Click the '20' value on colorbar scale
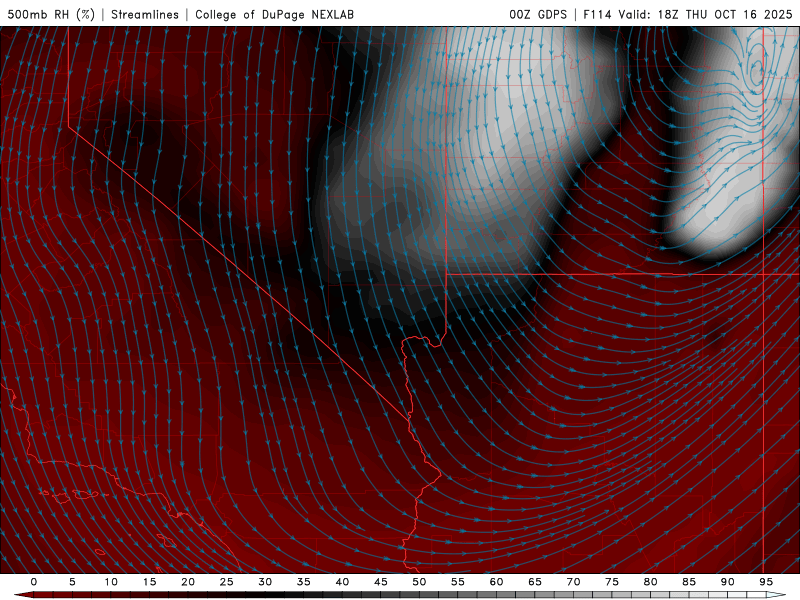This screenshot has width=800, height=600. (188, 582)
